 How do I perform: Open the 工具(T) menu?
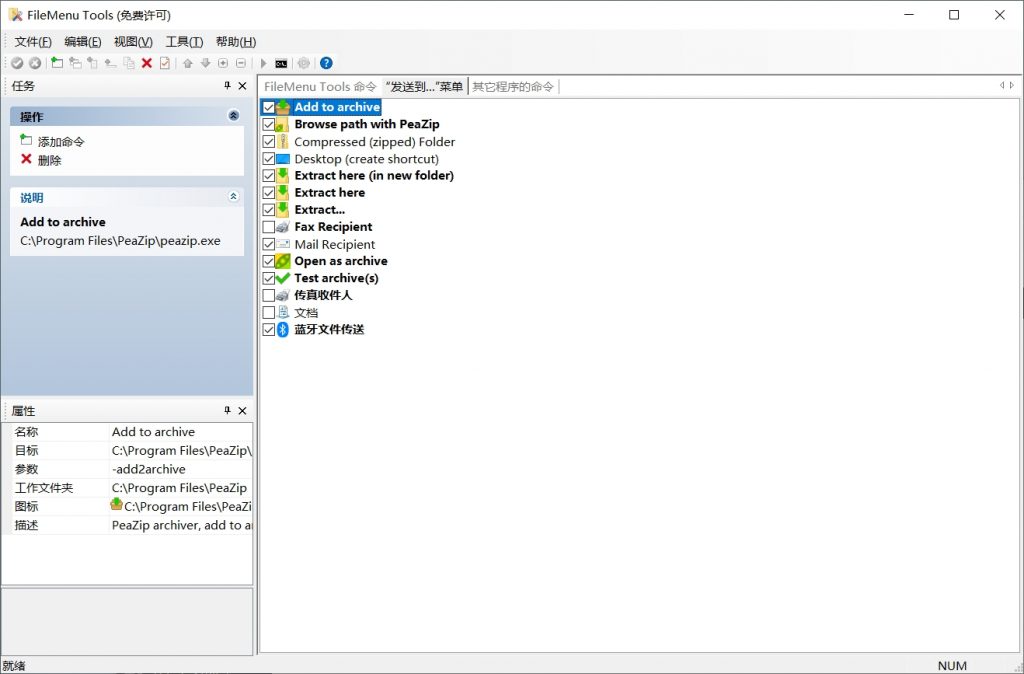pyautogui.click(x=184, y=42)
